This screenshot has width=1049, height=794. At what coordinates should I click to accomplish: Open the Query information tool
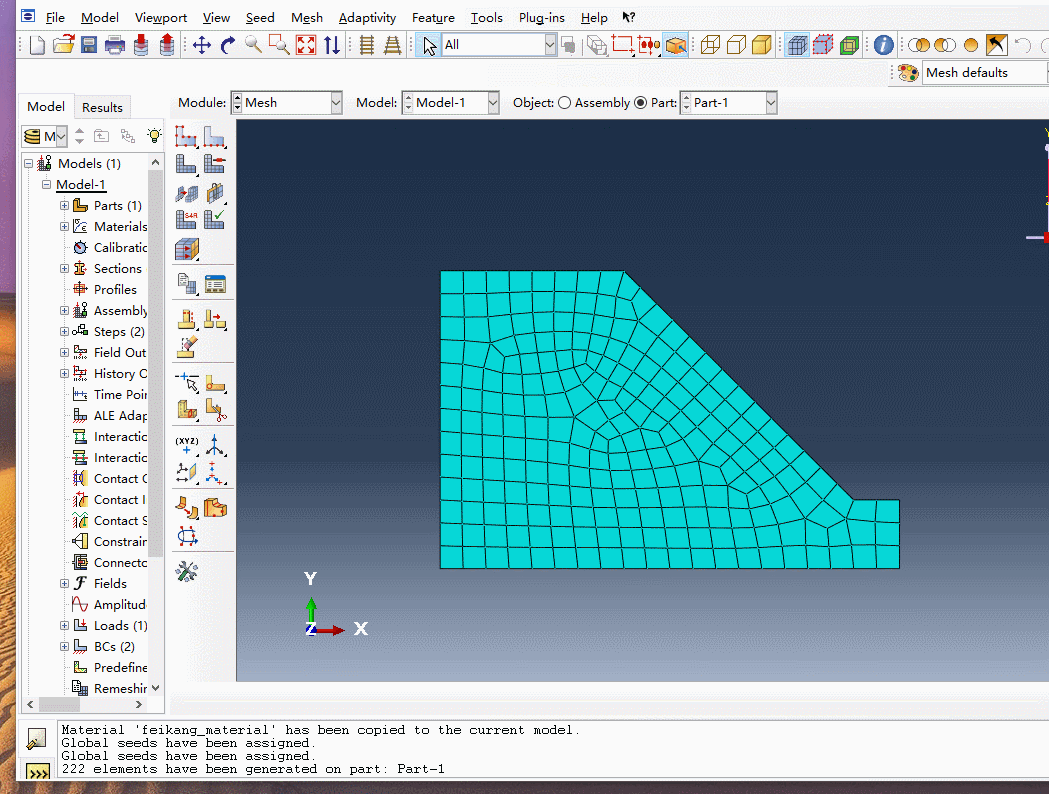pyautogui.click(x=883, y=45)
